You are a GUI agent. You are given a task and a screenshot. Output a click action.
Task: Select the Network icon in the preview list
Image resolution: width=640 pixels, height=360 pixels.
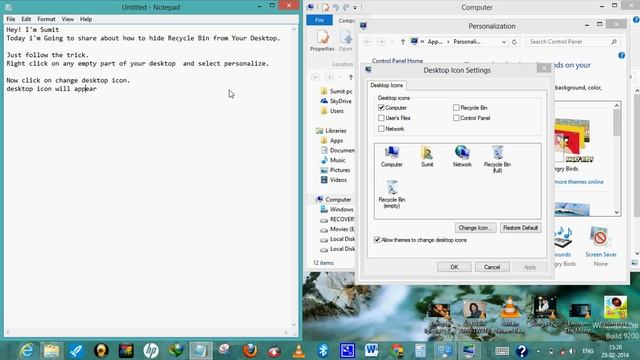pyautogui.click(x=462, y=156)
